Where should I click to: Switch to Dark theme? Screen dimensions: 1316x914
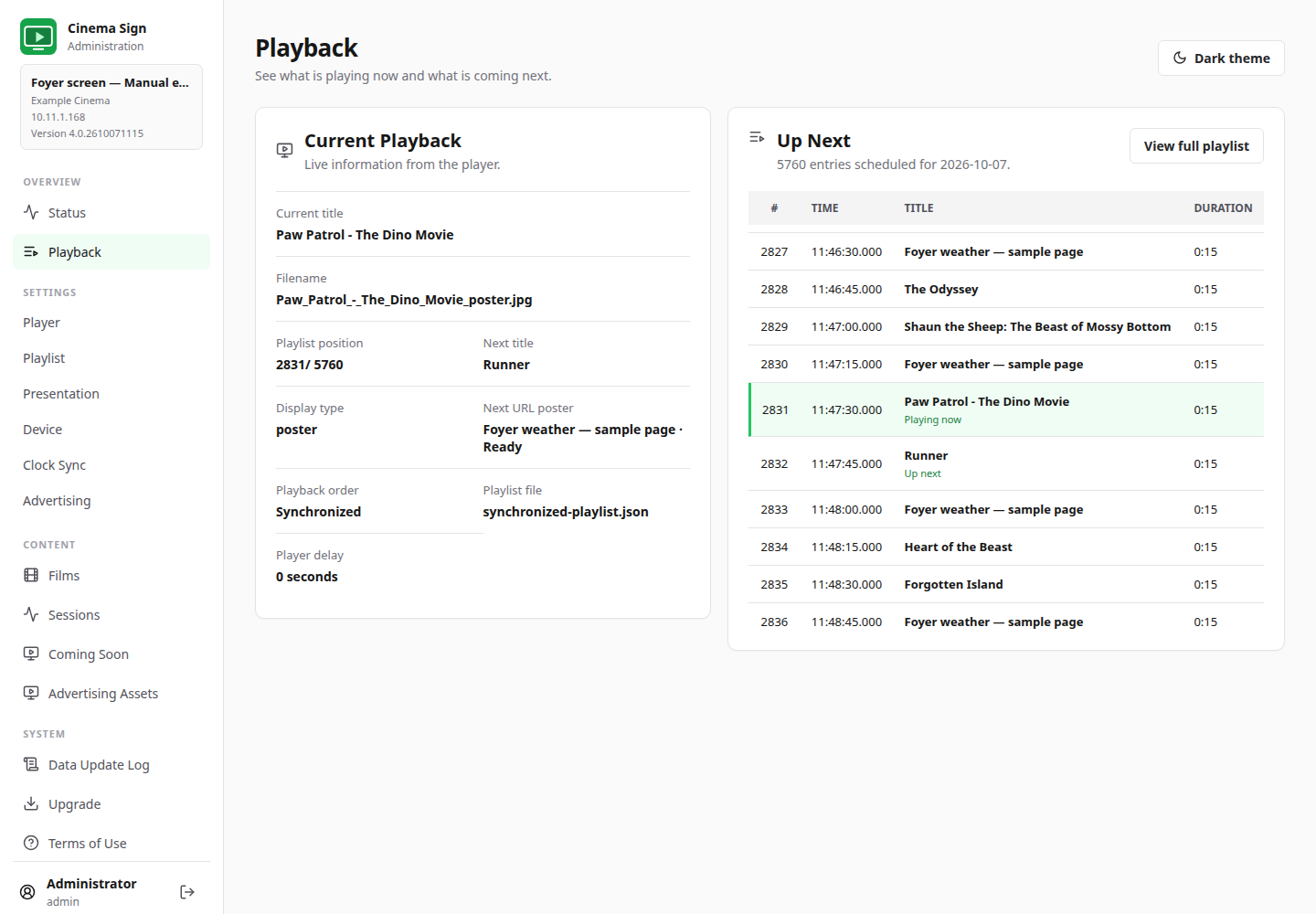pos(1221,58)
